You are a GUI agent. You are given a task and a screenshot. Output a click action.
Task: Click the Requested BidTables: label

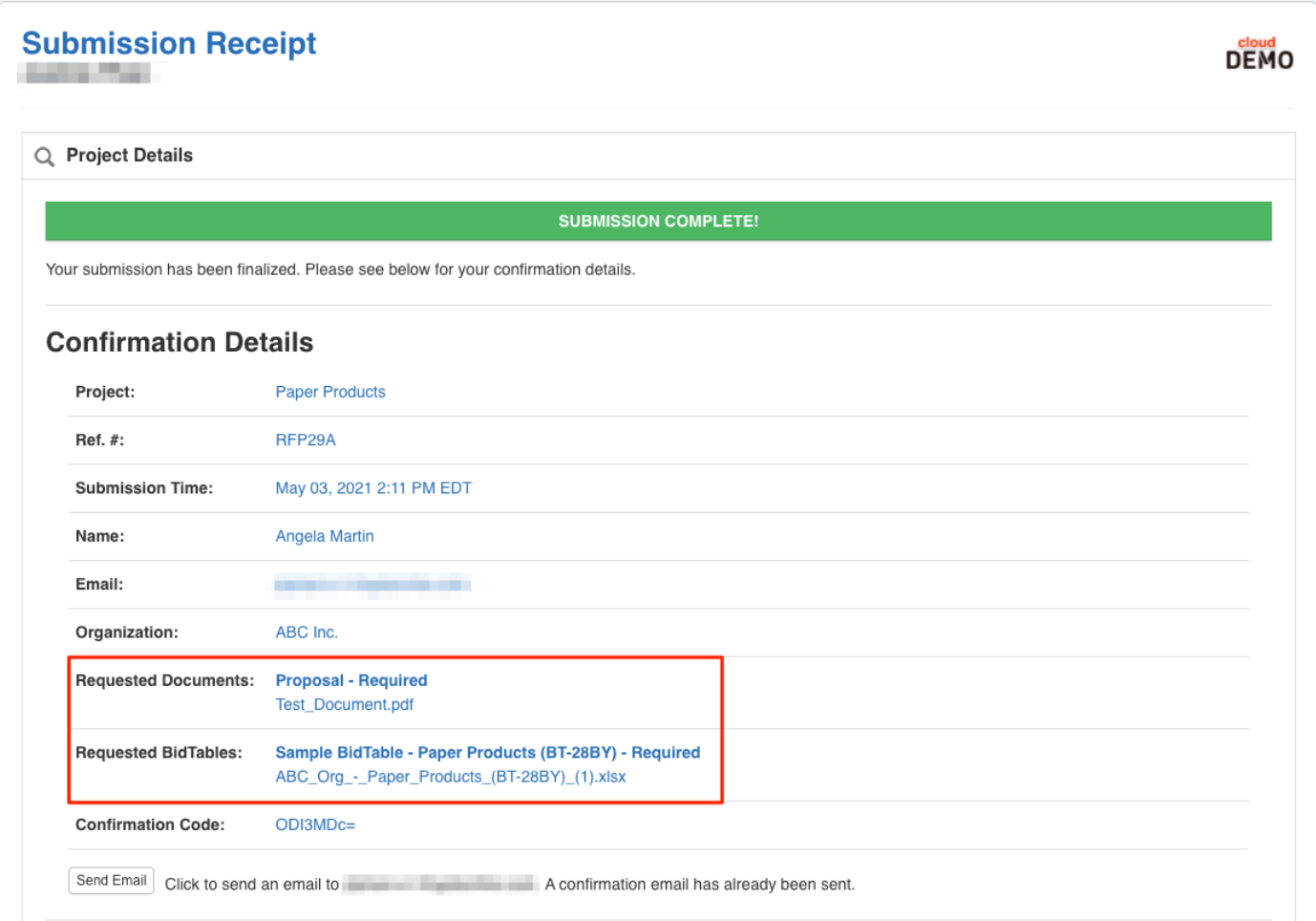pyautogui.click(x=159, y=753)
